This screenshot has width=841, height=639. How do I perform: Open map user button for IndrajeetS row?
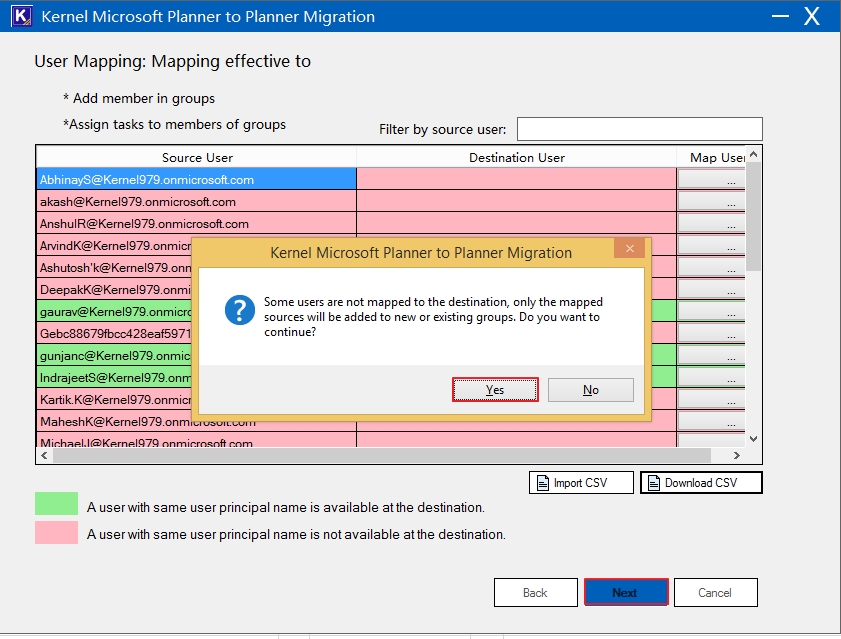click(711, 377)
